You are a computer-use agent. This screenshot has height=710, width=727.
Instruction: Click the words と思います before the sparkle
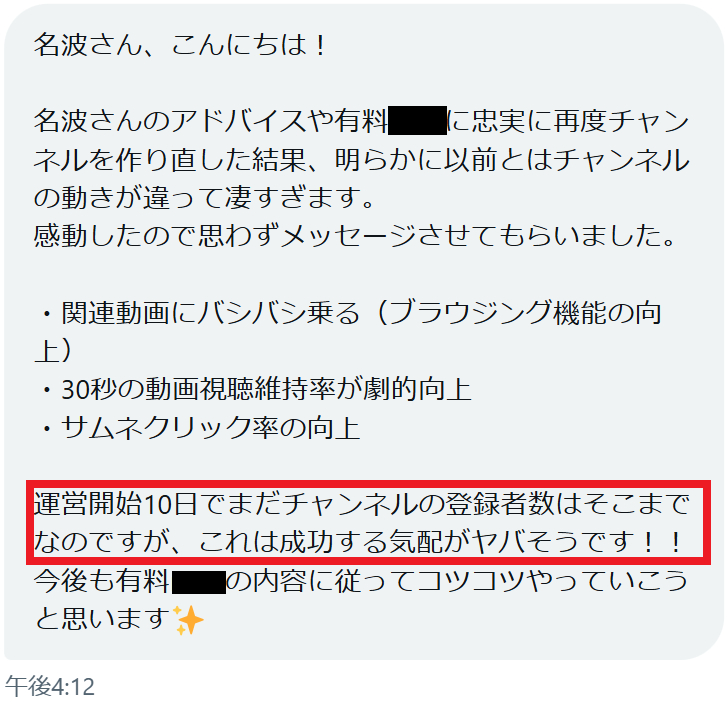click(103, 619)
